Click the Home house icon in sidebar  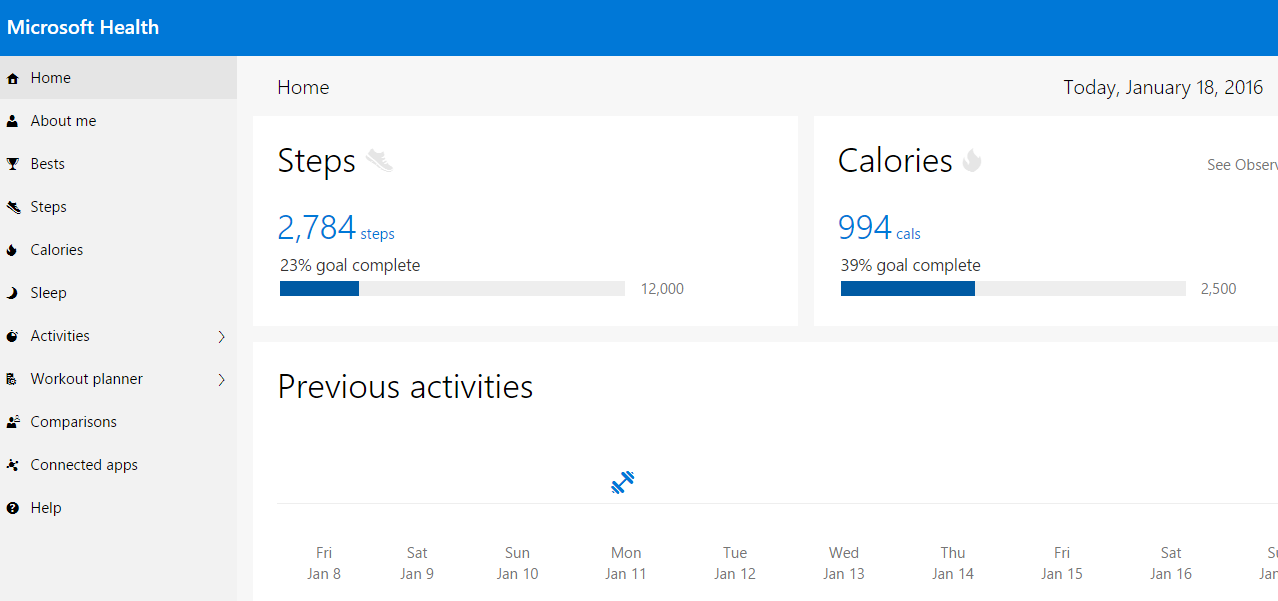click(13, 78)
